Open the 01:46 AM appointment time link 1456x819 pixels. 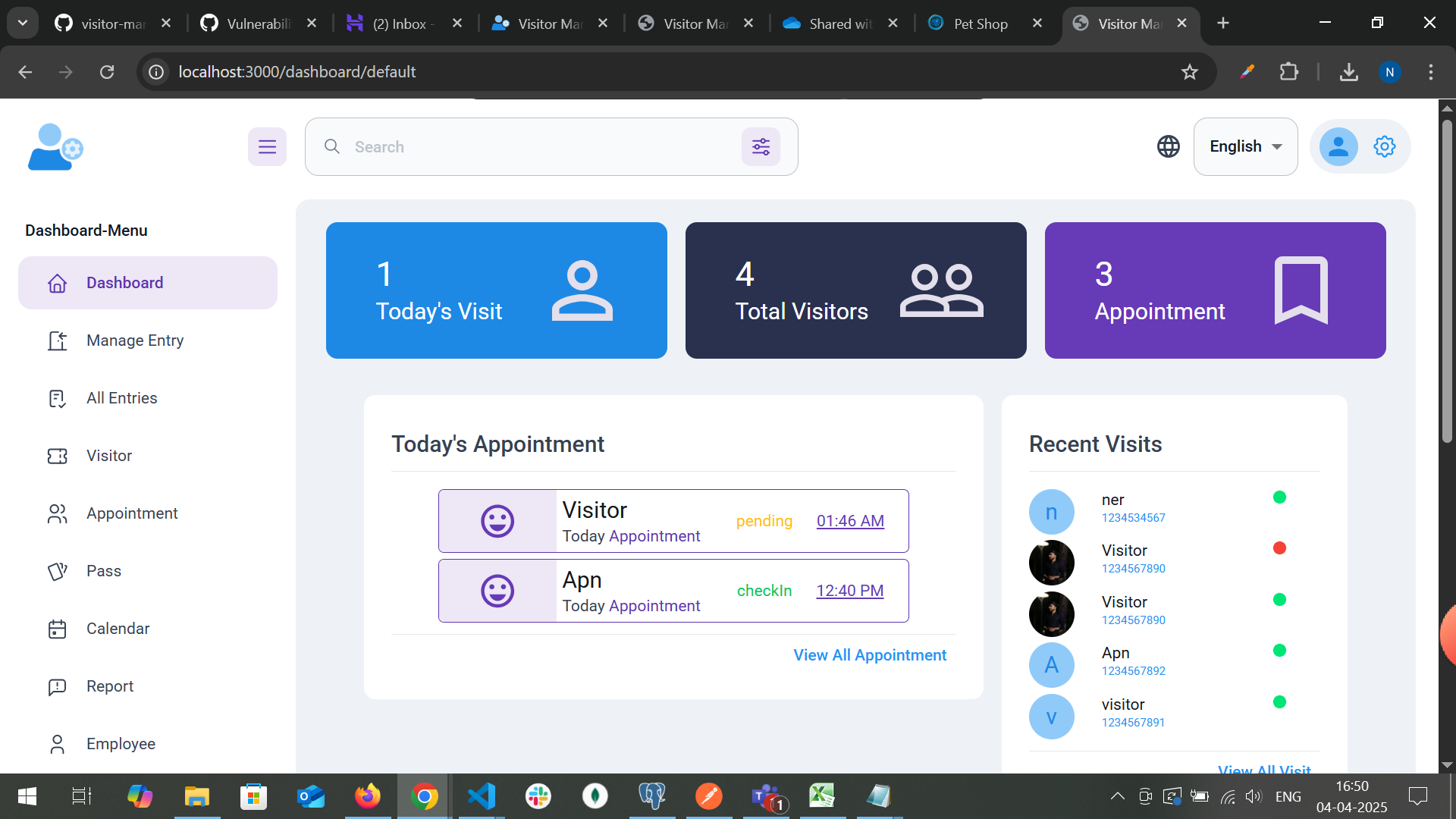(850, 521)
